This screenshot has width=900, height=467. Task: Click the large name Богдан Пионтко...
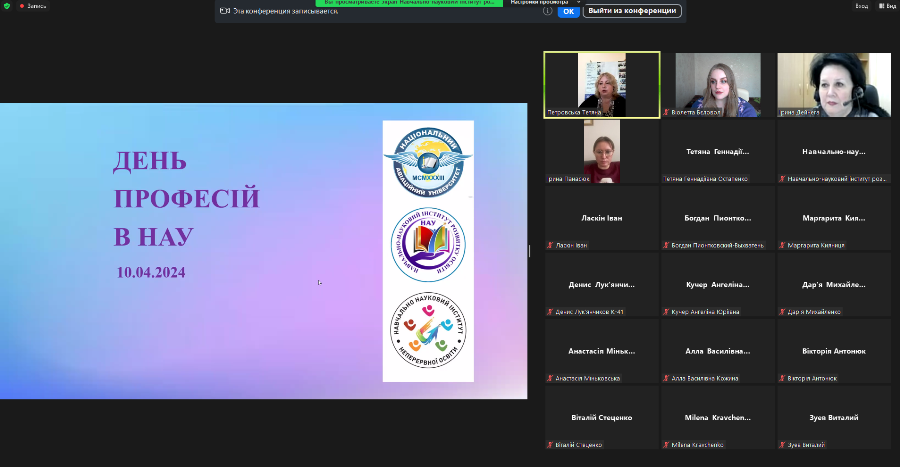pyautogui.click(x=717, y=218)
